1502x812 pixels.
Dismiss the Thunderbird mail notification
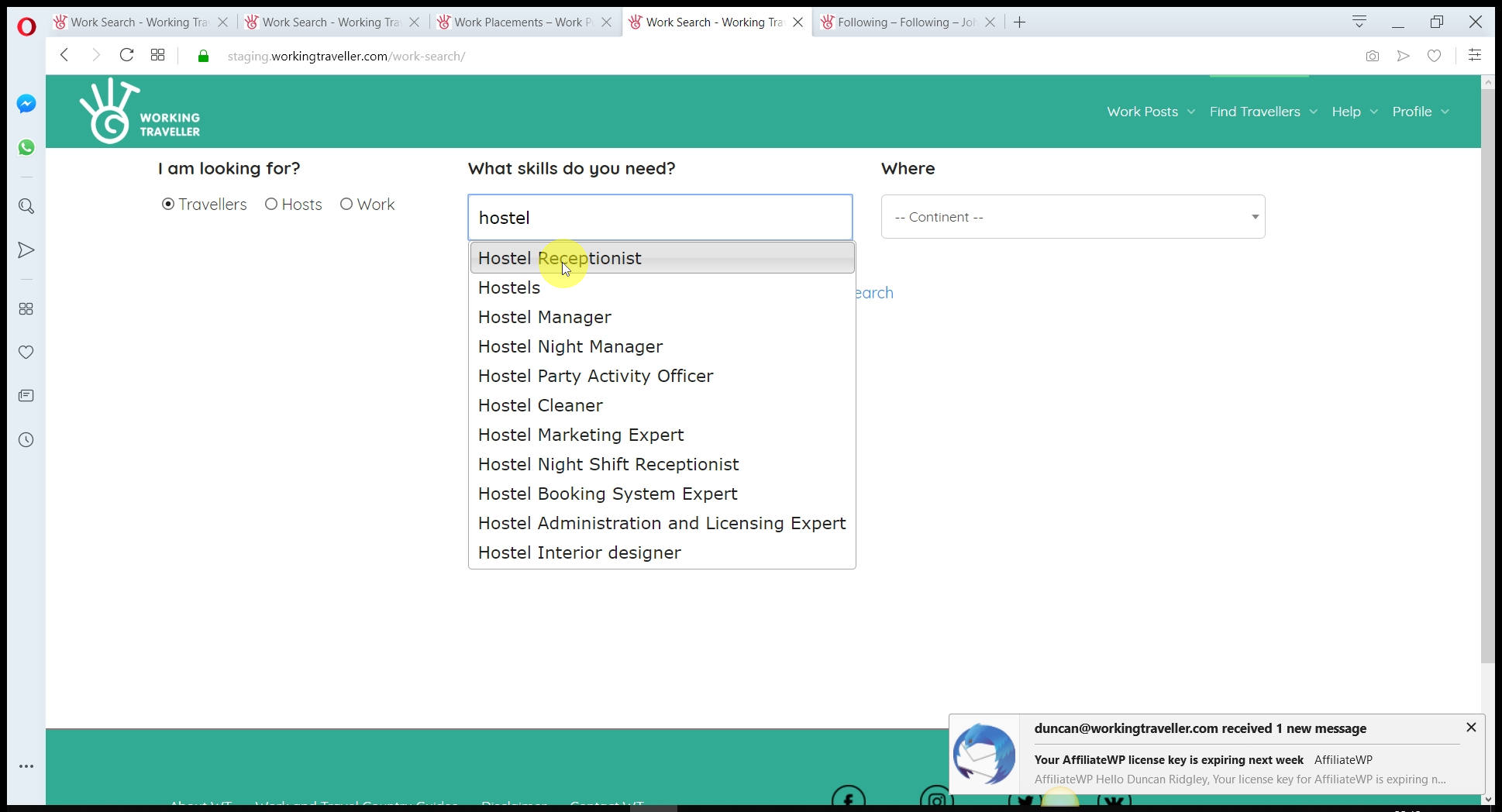click(x=1470, y=728)
